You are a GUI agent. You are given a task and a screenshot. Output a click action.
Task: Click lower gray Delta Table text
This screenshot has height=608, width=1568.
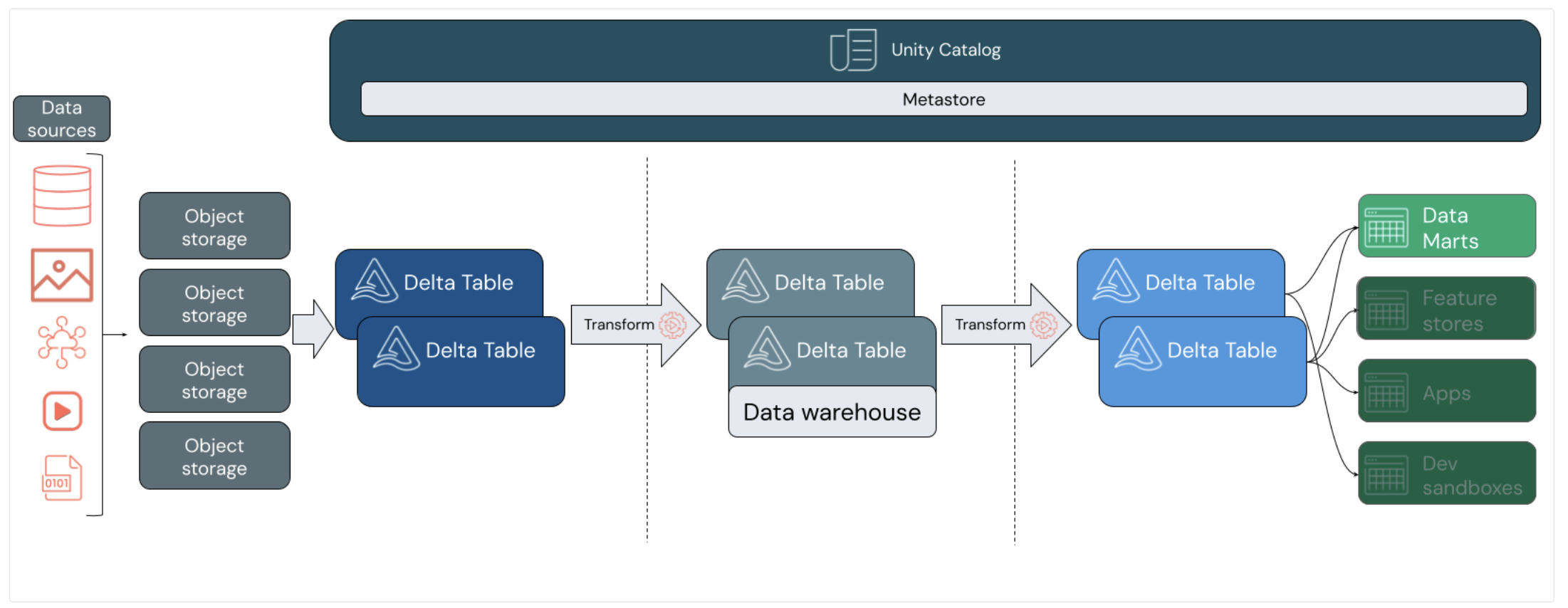[852, 350]
